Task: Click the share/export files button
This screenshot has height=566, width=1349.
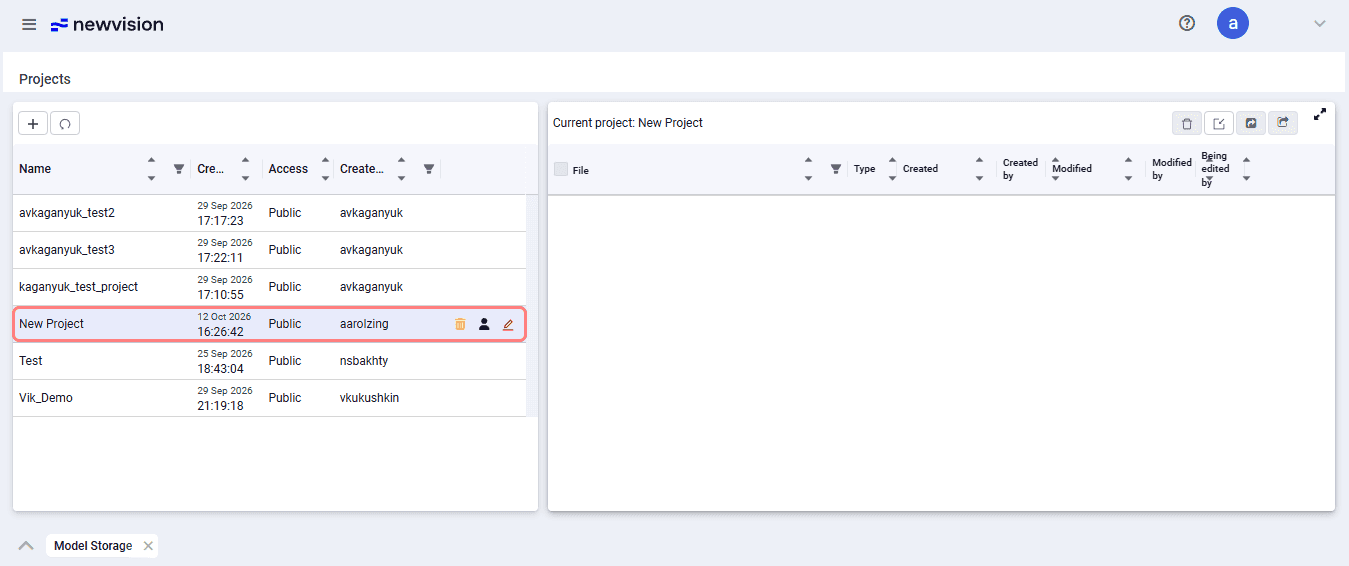Action: 1283,123
